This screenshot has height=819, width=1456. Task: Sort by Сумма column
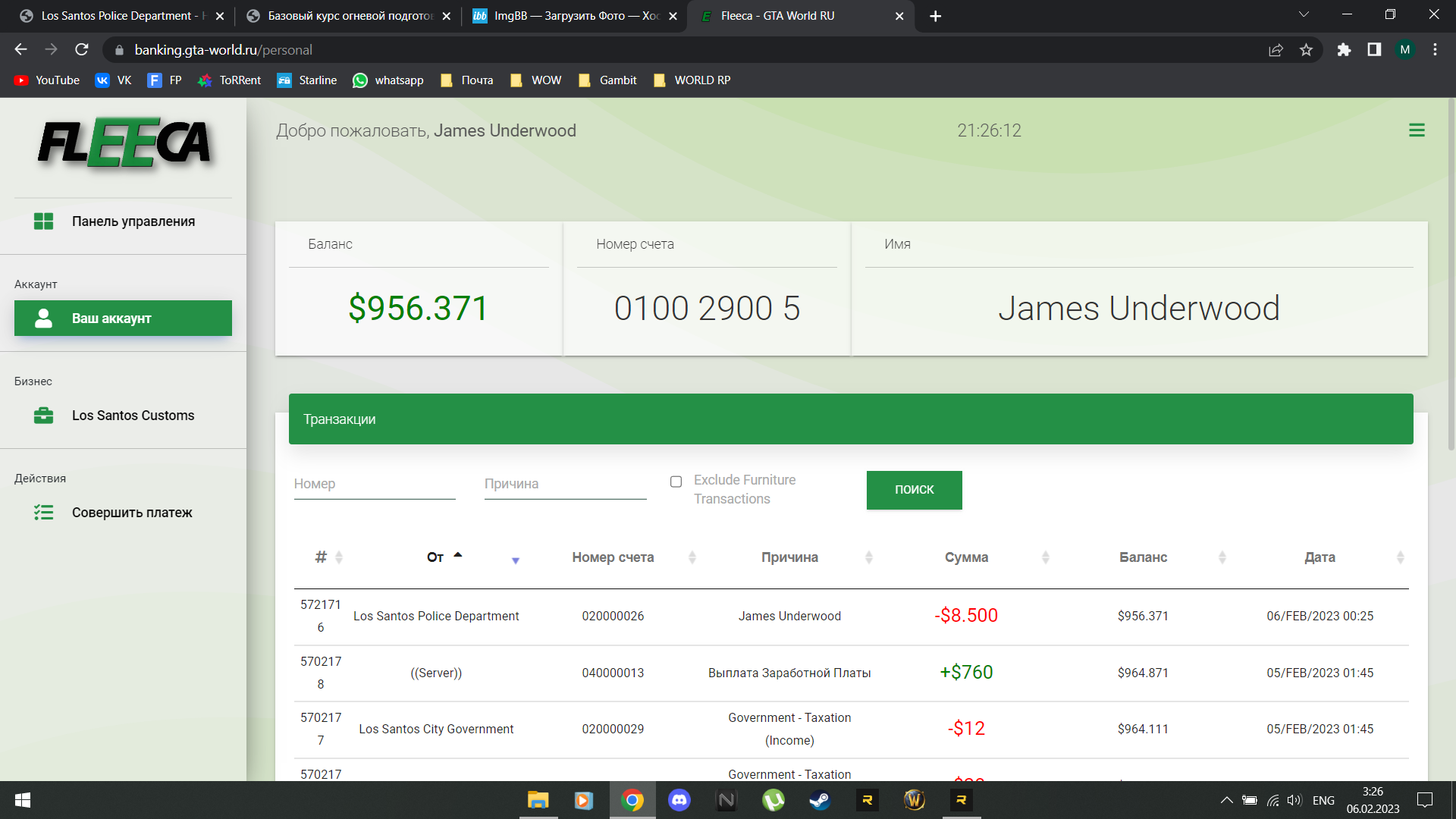[1046, 557]
